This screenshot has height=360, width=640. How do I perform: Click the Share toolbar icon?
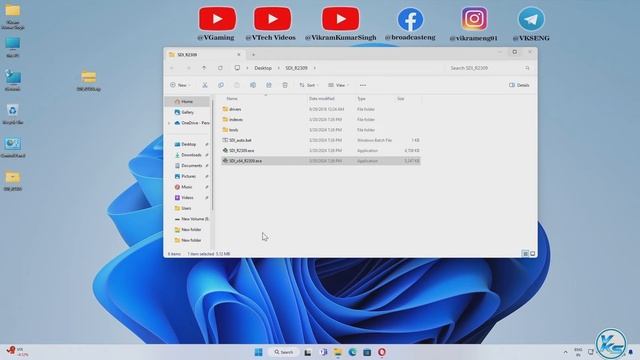pyautogui.click(x=269, y=85)
